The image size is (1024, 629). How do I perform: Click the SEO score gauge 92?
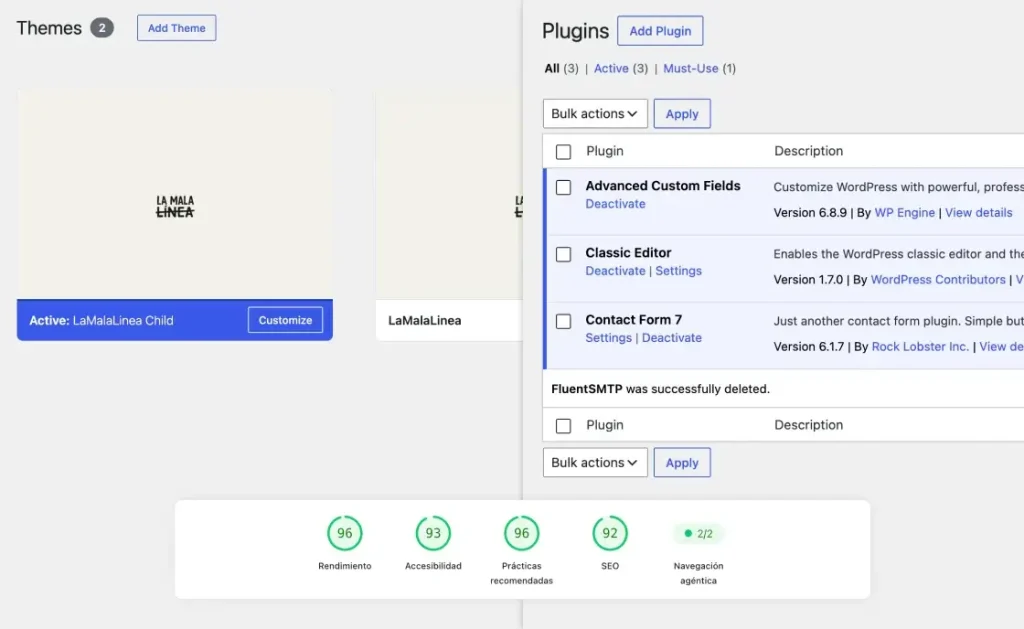(x=610, y=534)
